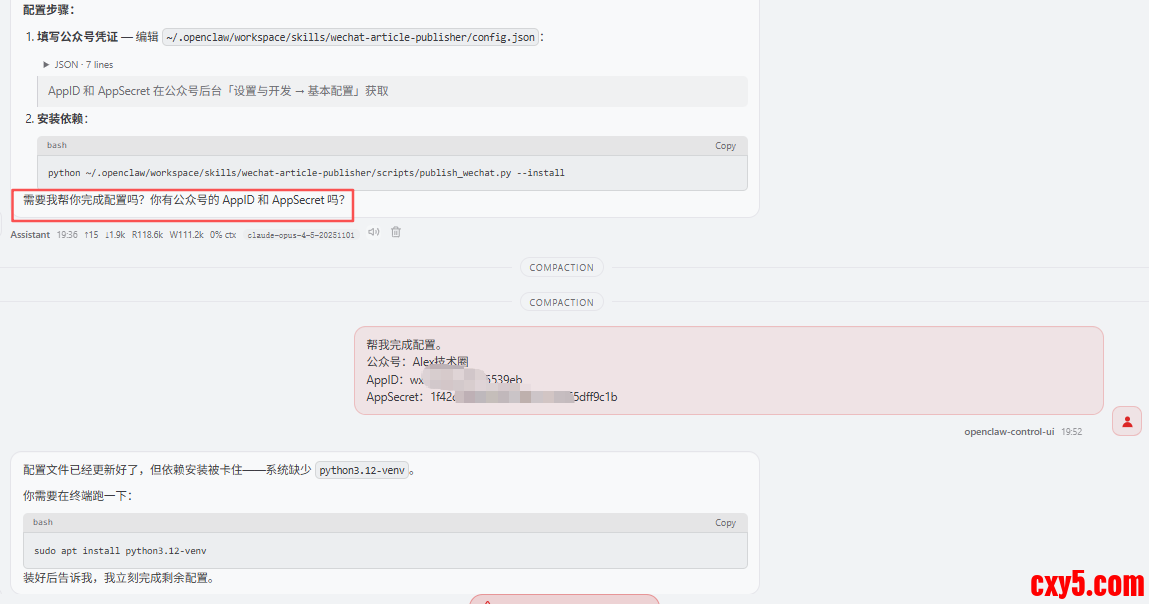Select the 19:52 user message timestamp
The width and height of the screenshot is (1149, 604).
pyautogui.click(x=1071, y=432)
